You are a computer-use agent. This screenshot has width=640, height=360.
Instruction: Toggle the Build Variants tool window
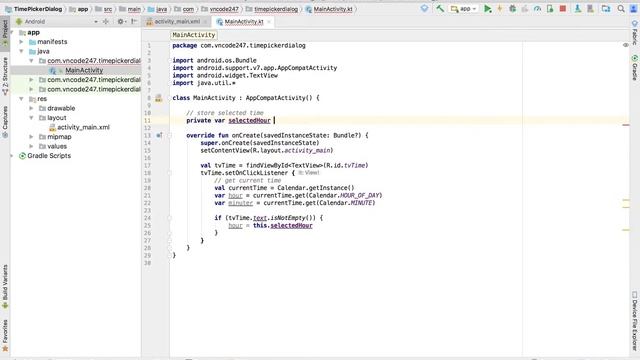[x=5, y=287]
